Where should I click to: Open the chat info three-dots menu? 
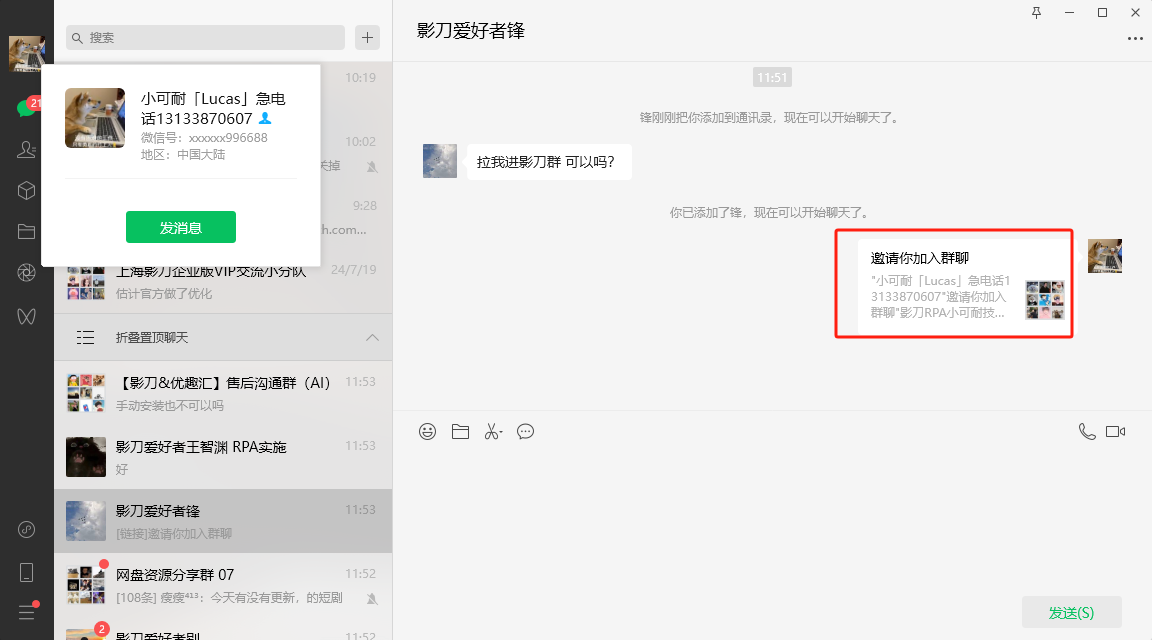click(1135, 38)
